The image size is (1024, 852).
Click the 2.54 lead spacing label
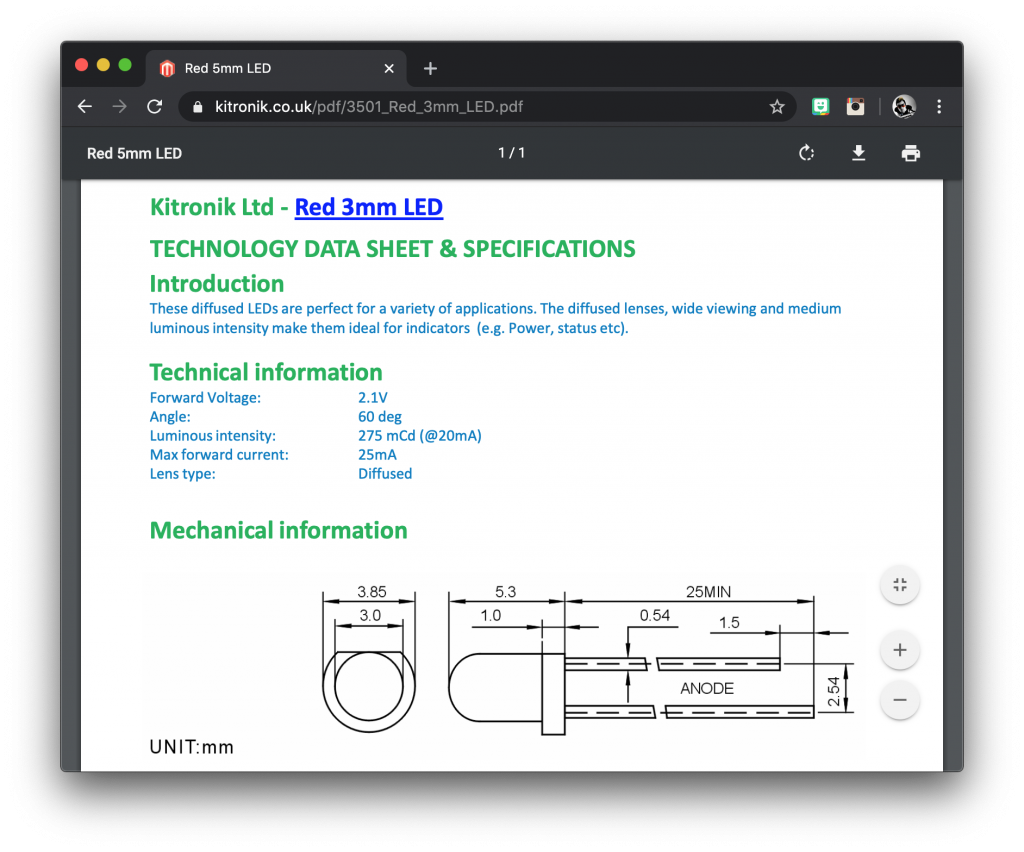click(833, 692)
